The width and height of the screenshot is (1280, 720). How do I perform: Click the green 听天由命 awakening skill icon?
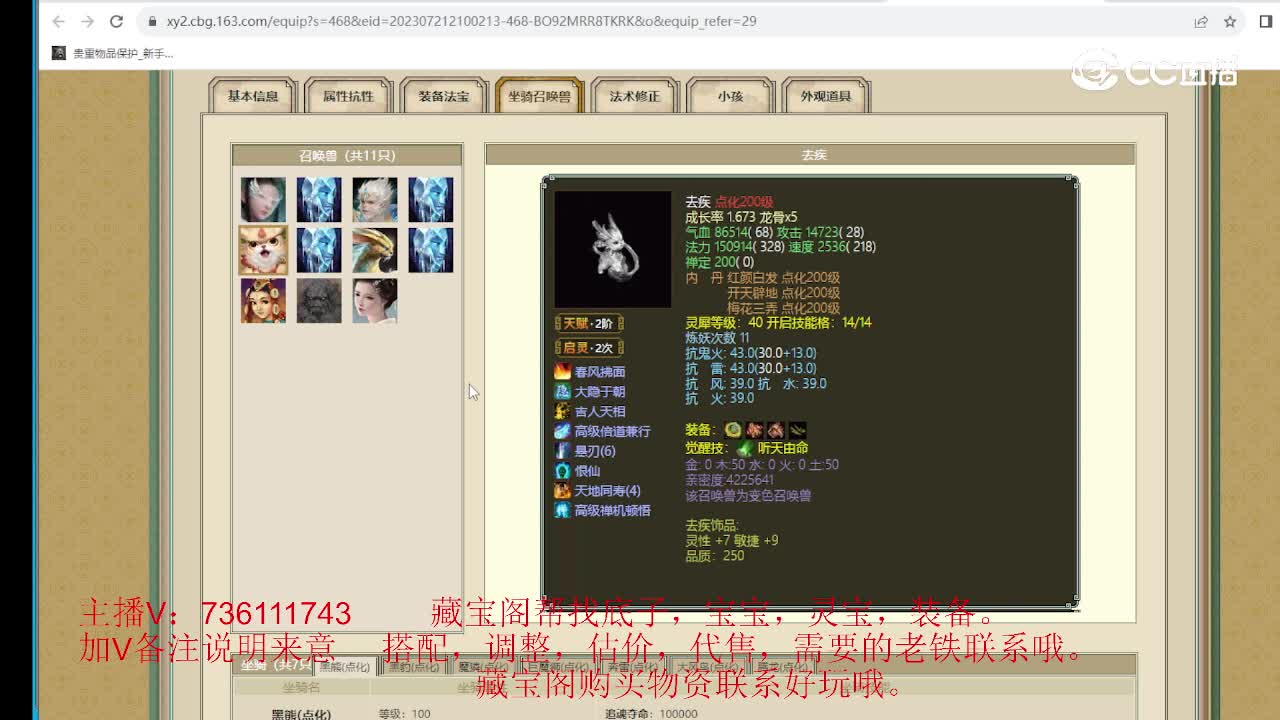click(x=744, y=449)
